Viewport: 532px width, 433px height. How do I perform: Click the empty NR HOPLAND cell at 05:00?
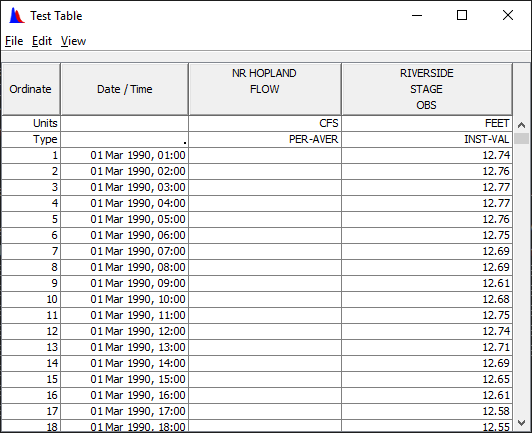265,219
